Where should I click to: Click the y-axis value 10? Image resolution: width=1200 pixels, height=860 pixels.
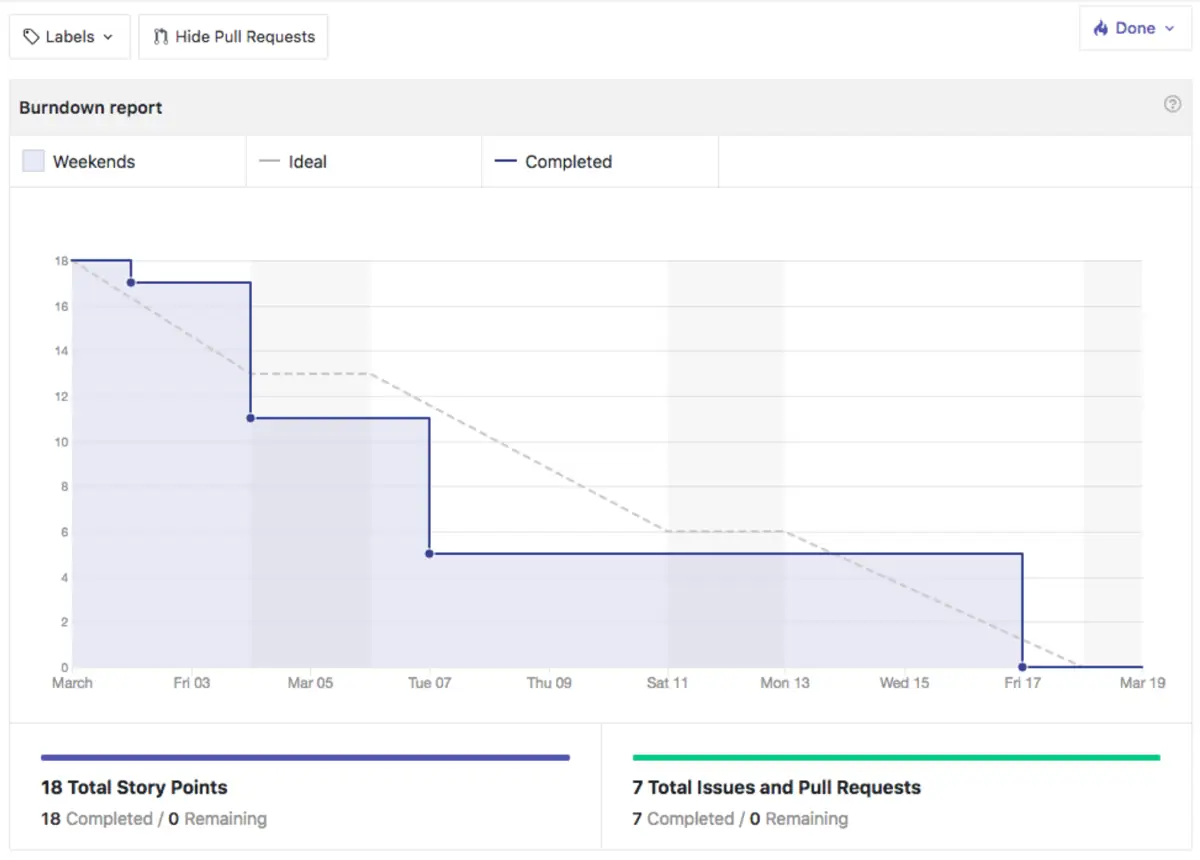point(61,442)
